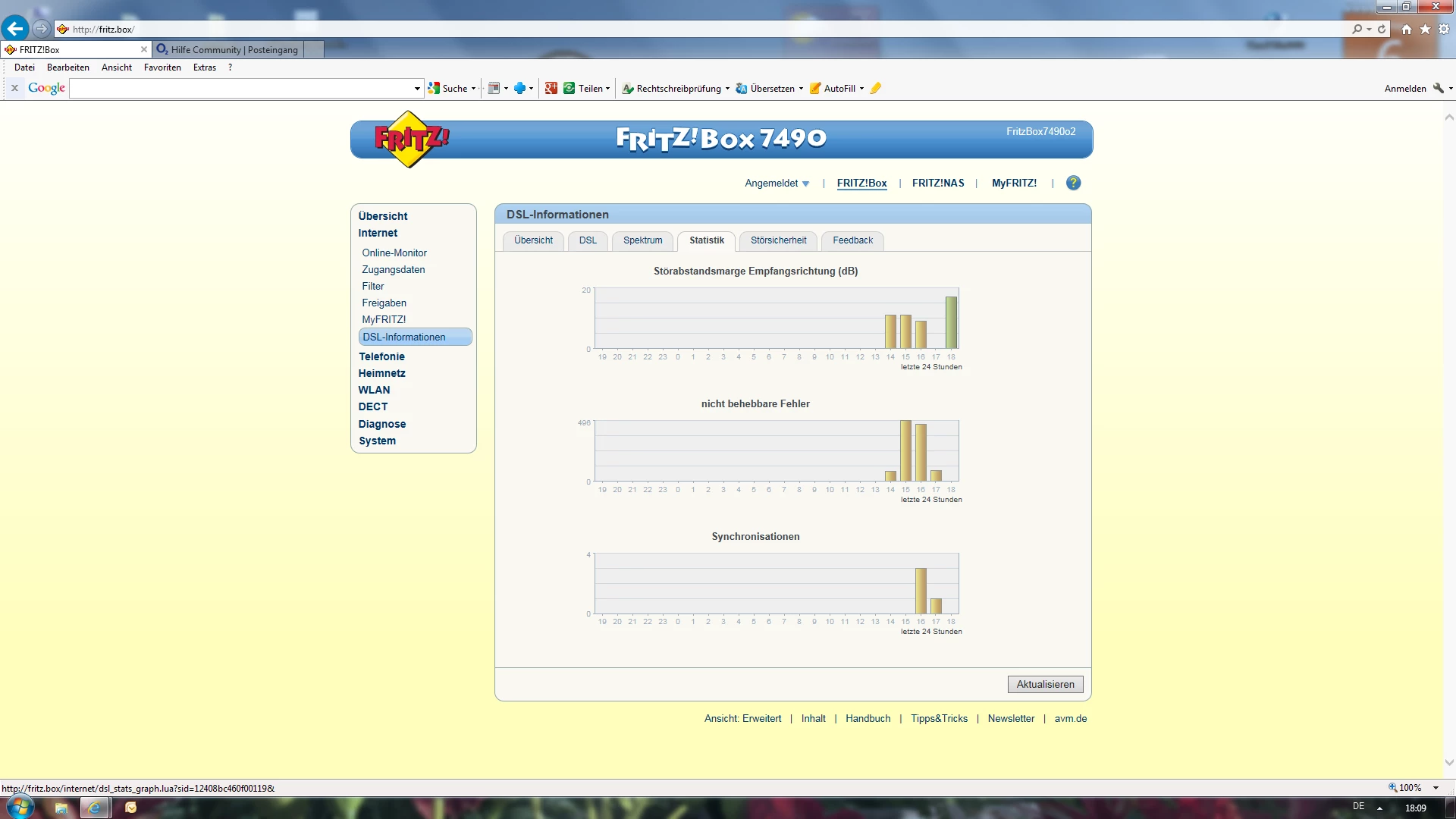This screenshot has height=819, width=1456.
Task: Click the favorites star icon
Action: (1425, 29)
